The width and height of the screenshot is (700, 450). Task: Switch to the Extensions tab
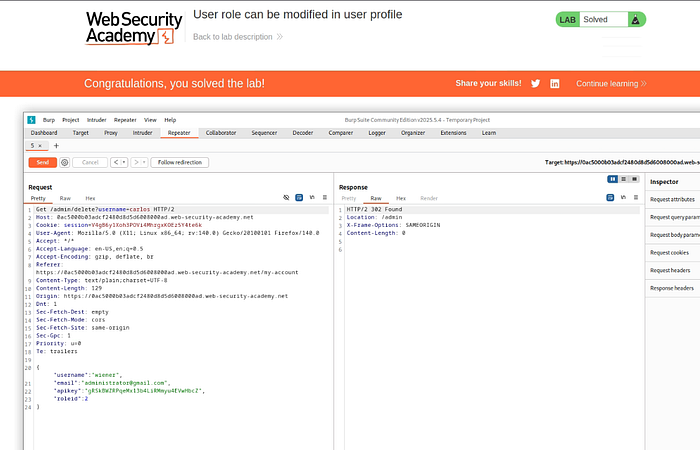click(x=453, y=133)
